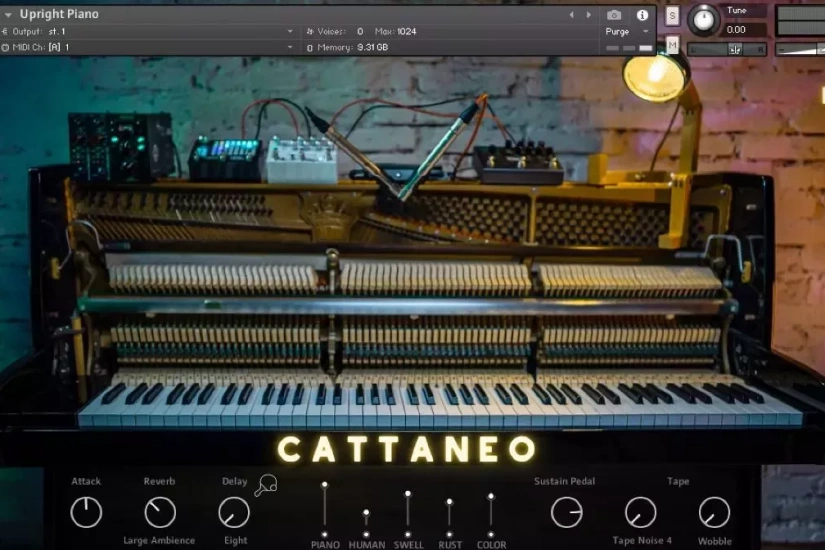This screenshot has height=550, width=825.
Task: Click the Voices icon
Action: click(x=310, y=32)
